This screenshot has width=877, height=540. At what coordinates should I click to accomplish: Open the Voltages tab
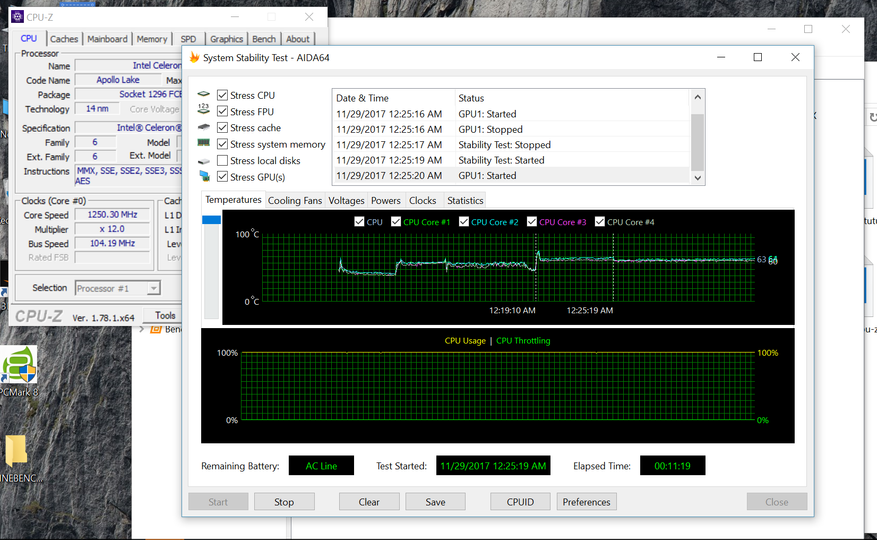click(x=346, y=200)
